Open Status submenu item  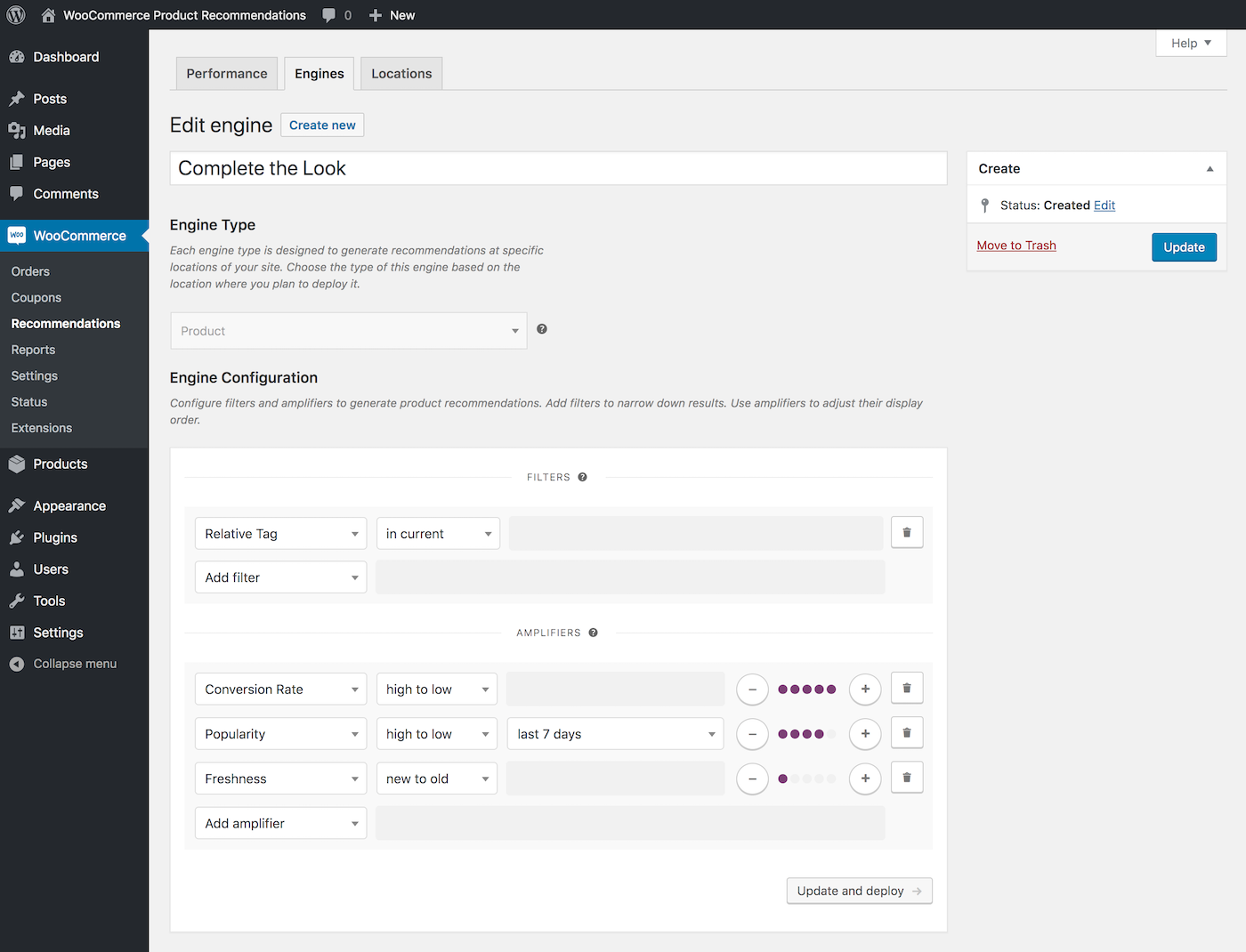click(x=29, y=402)
